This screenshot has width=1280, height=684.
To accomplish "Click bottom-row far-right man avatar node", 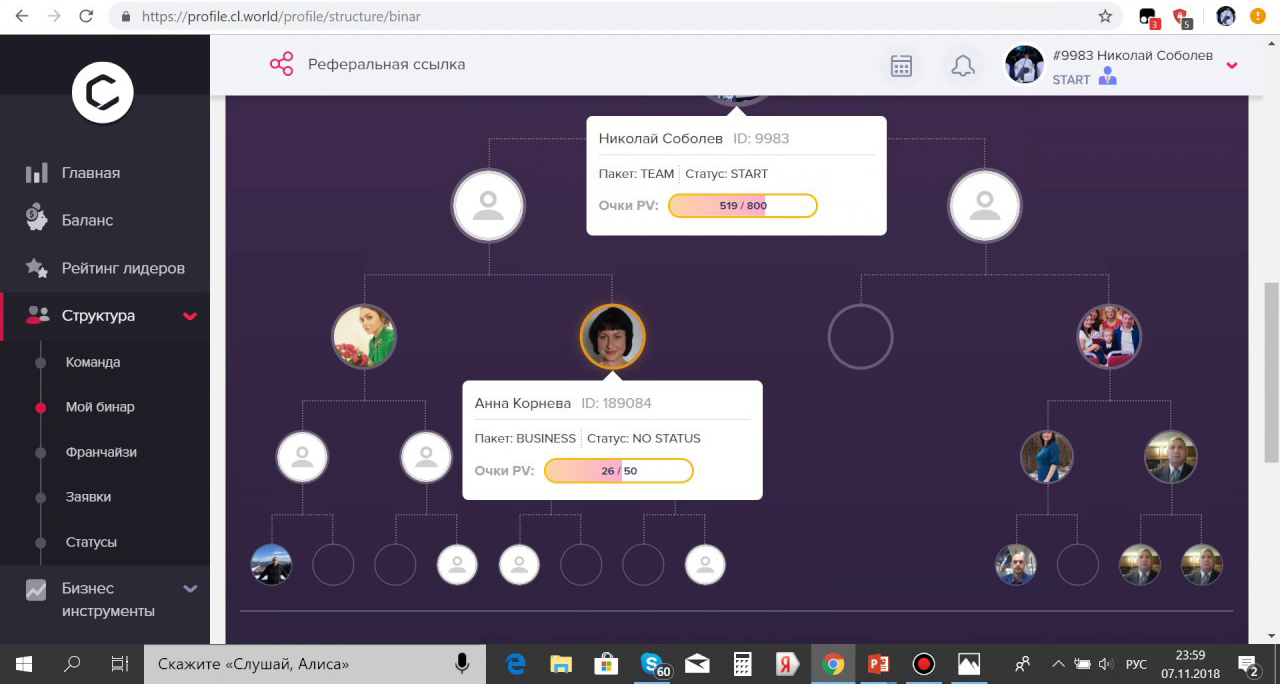I will [1202, 565].
